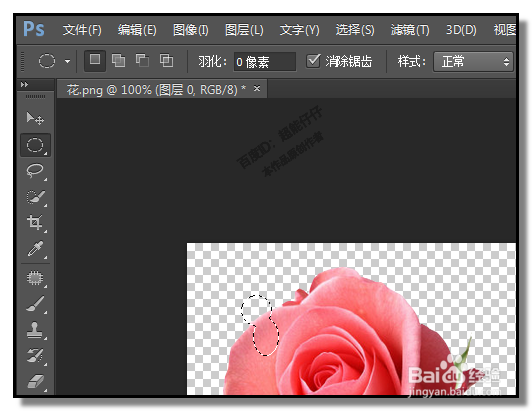Click the Photoshop Ps logo
This screenshot has width=532, height=411.
click(34, 29)
